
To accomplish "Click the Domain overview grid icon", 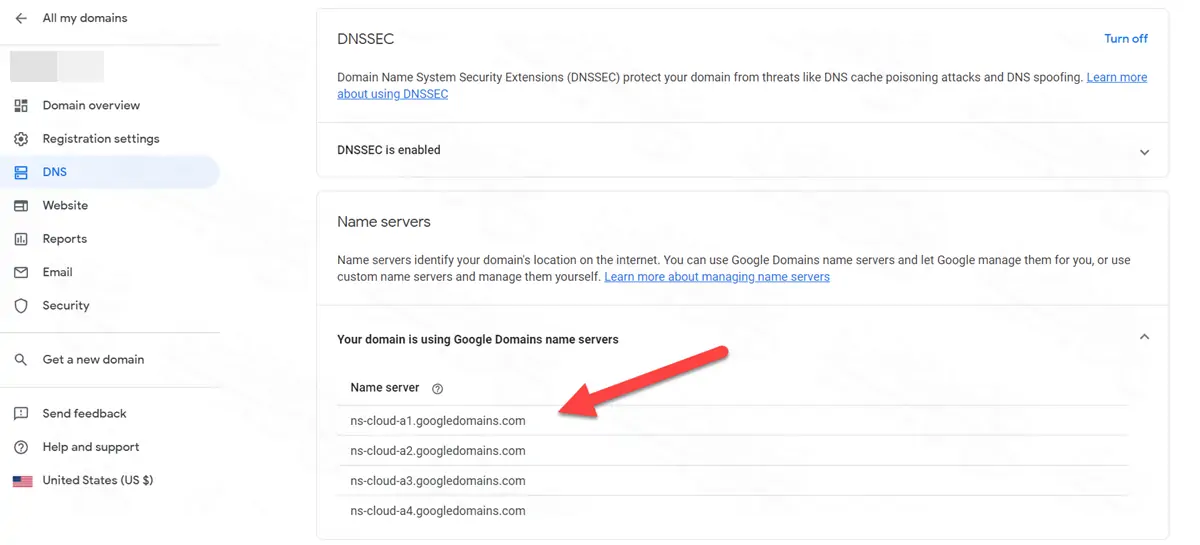I will [x=21, y=105].
